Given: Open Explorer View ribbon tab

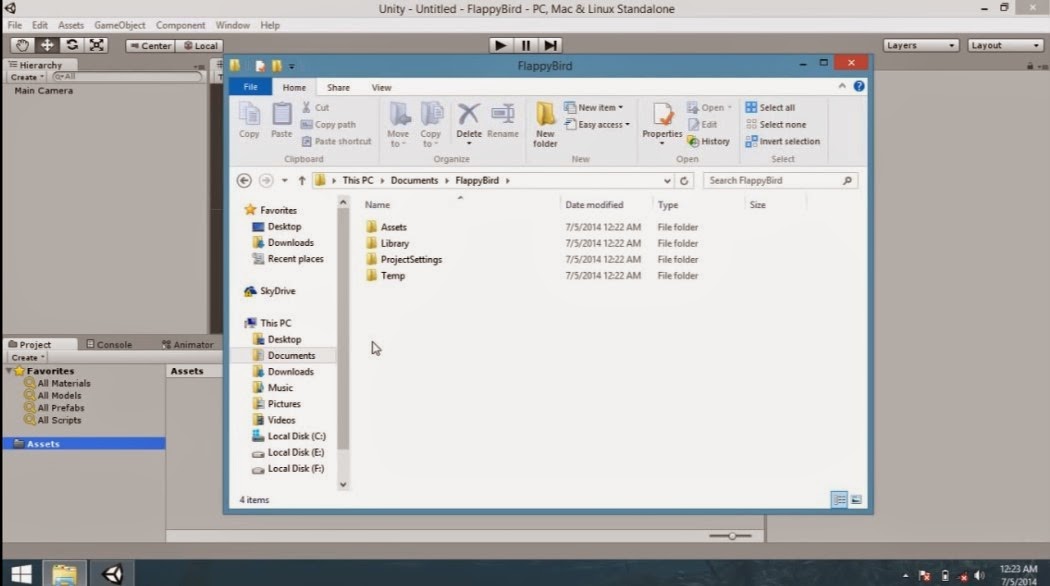Looking at the screenshot, I should click(x=381, y=87).
